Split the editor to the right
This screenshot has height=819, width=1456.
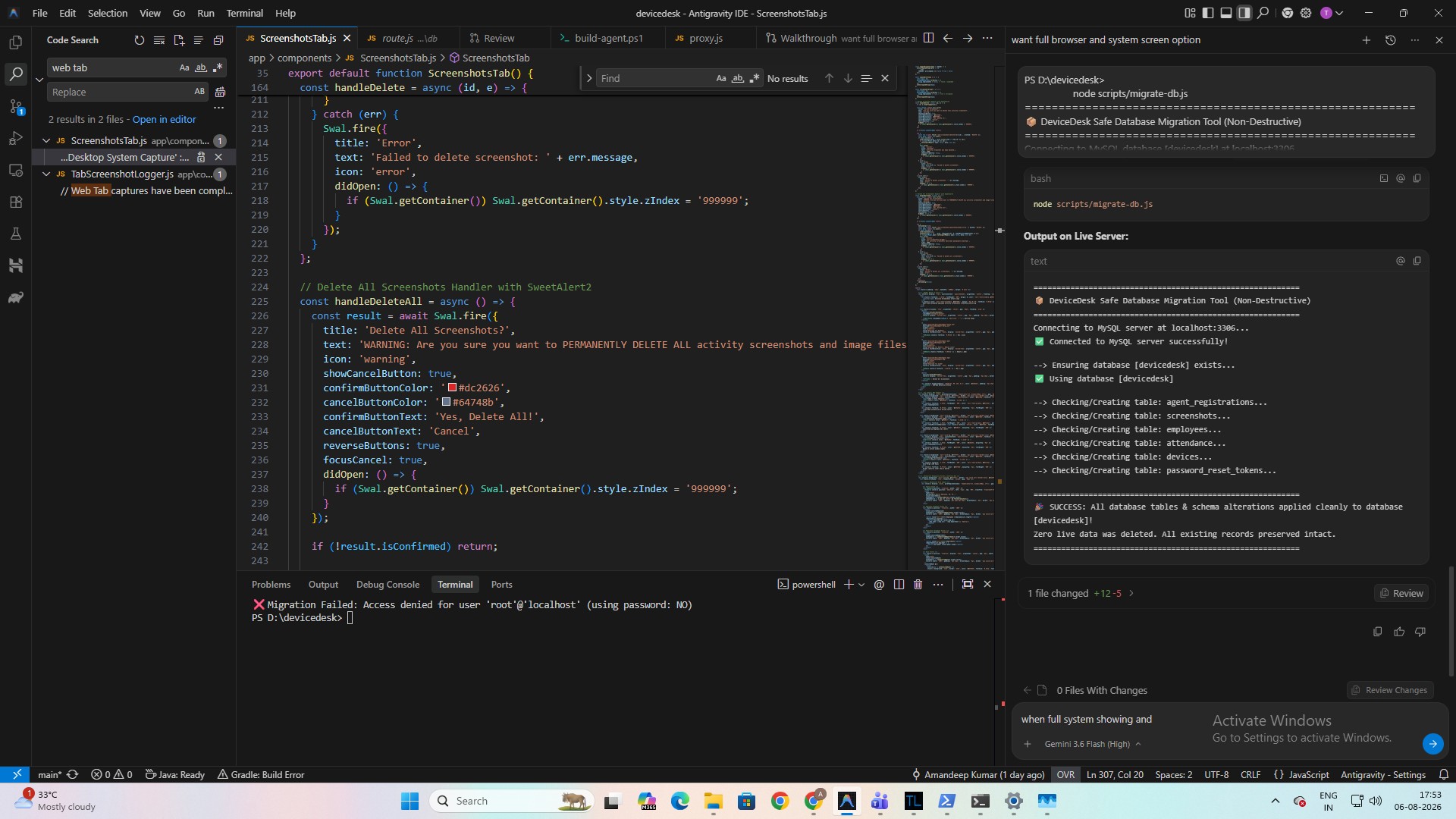(x=928, y=38)
